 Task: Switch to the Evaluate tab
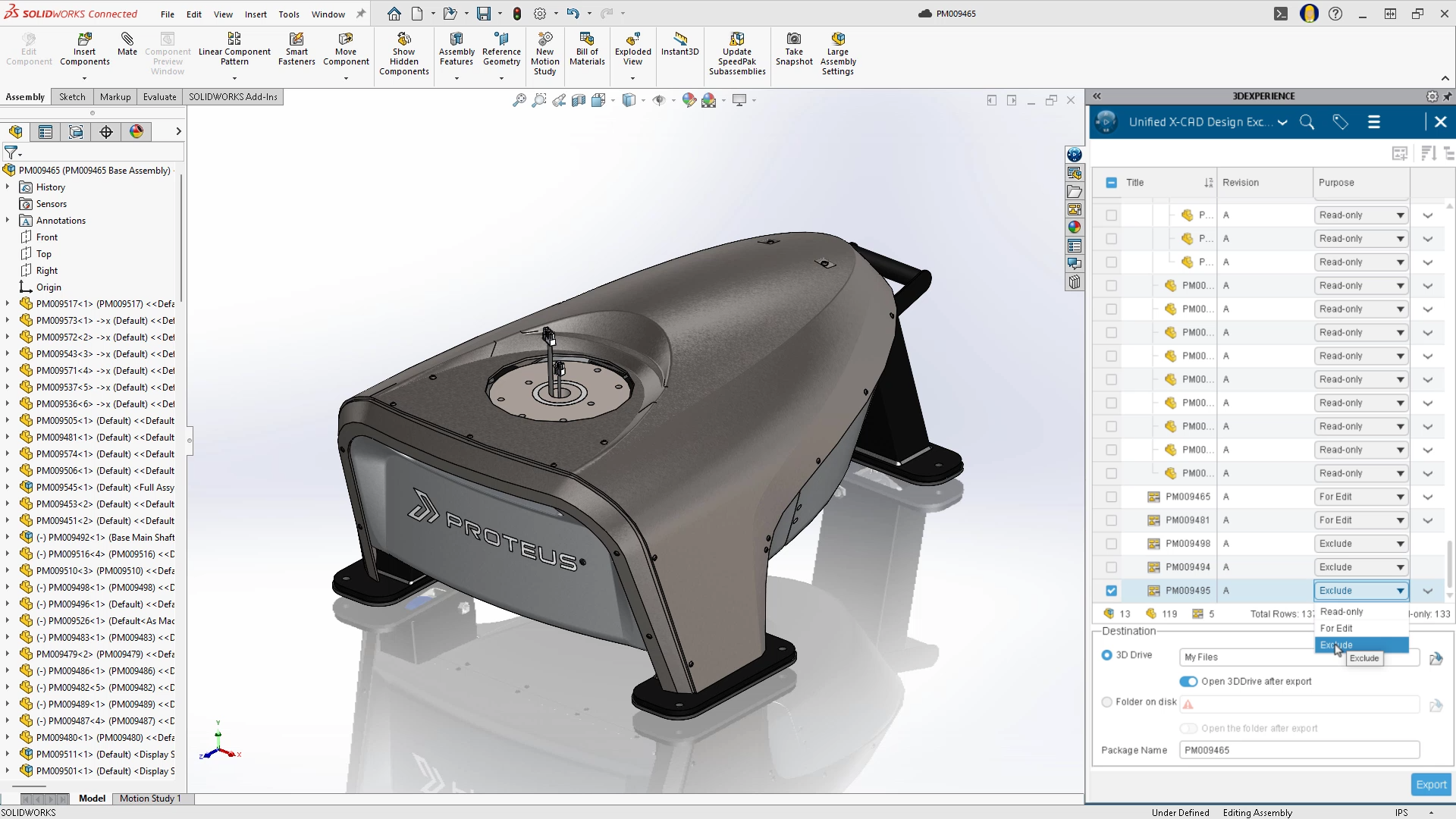pos(159,97)
